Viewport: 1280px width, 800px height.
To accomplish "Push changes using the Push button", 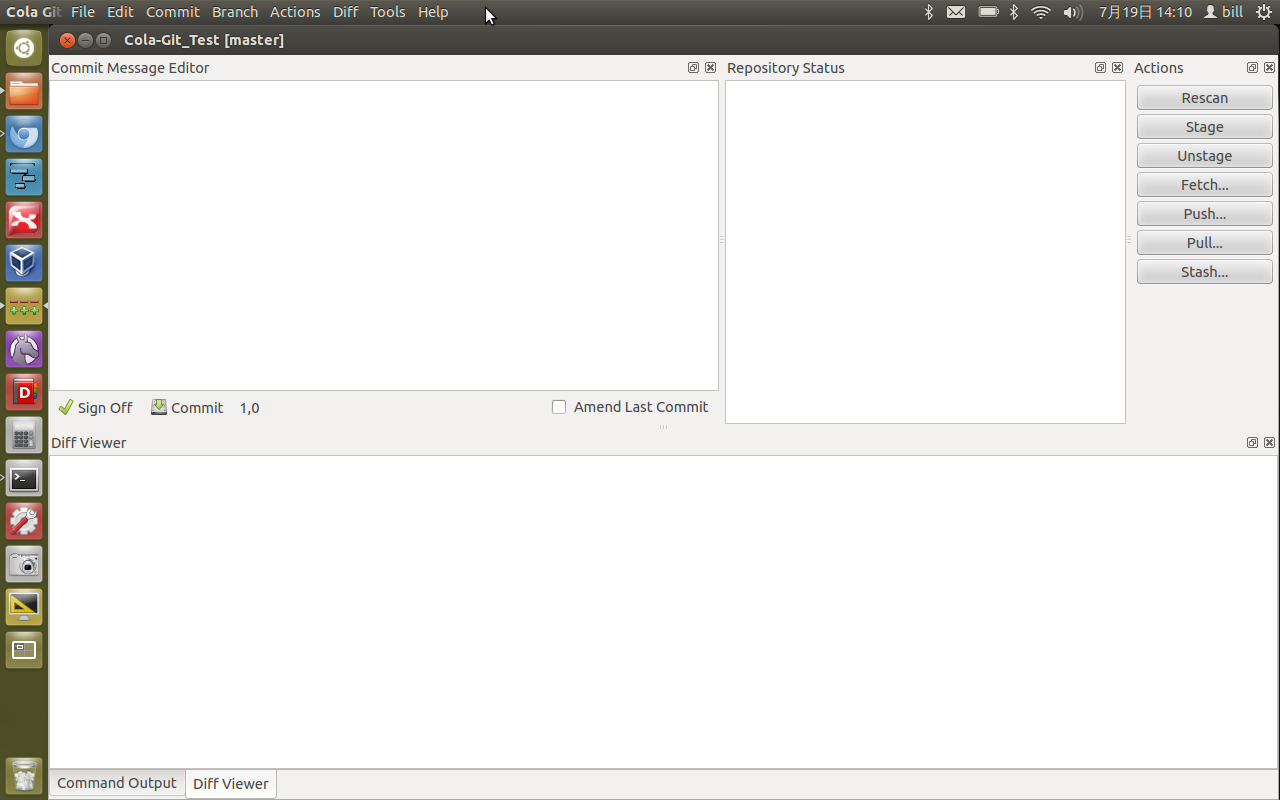I will point(1204,213).
